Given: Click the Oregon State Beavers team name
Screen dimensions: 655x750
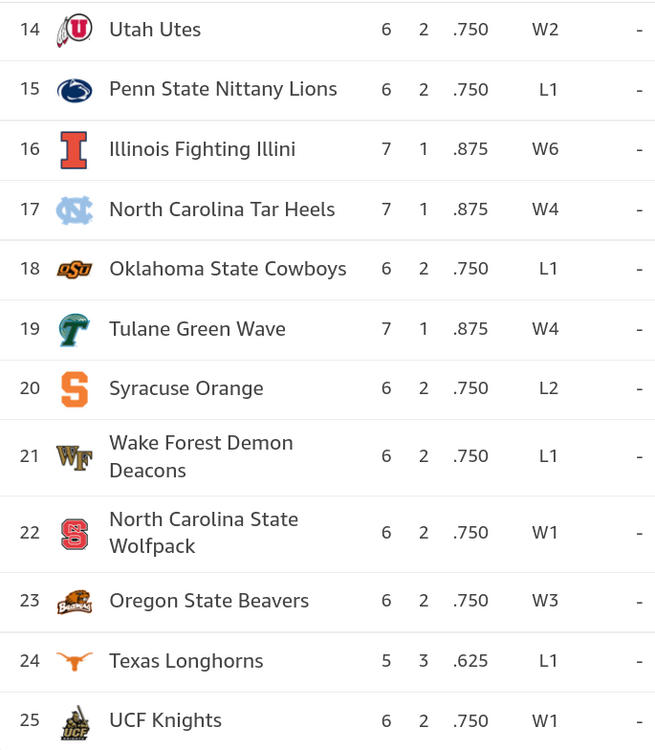Looking at the screenshot, I should tap(209, 601).
